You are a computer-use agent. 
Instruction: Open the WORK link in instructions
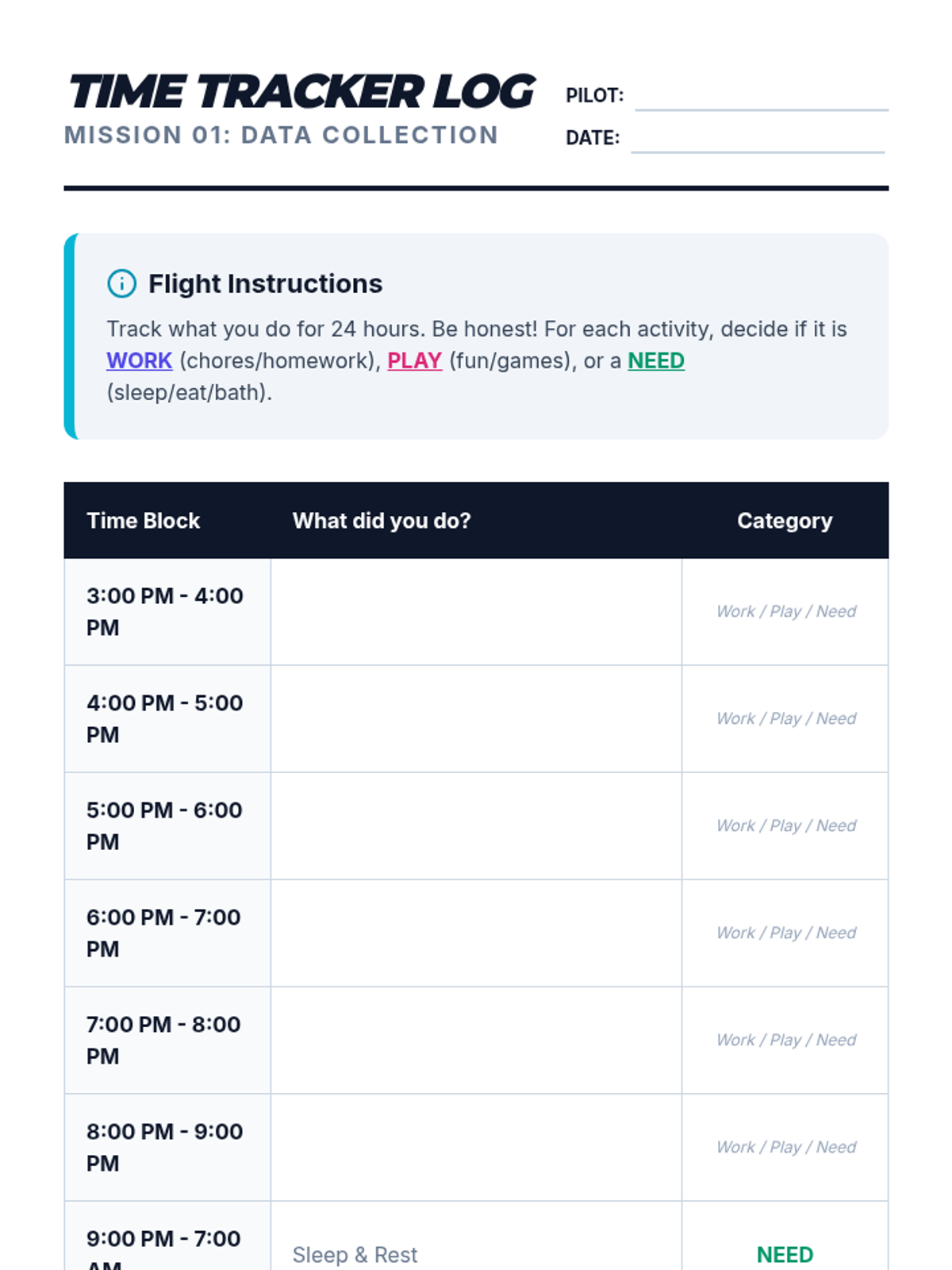click(140, 360)
